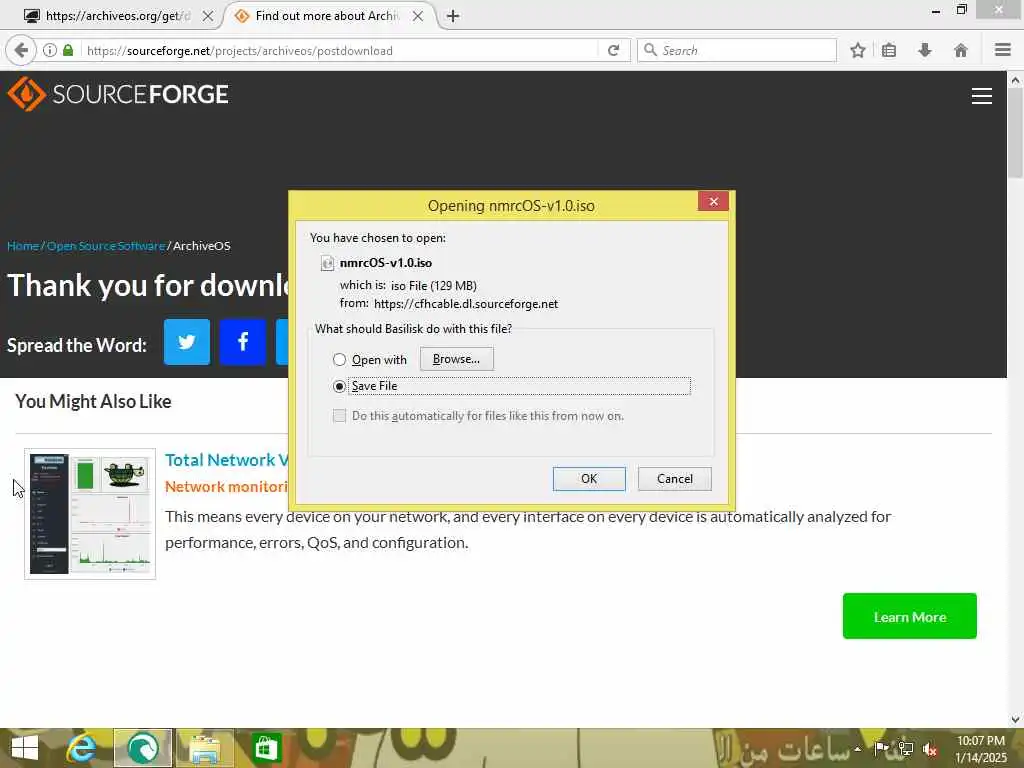This screenshot has width=1024, height=768.
Task: Click into the address bar URL field
Action: [340, 50]
